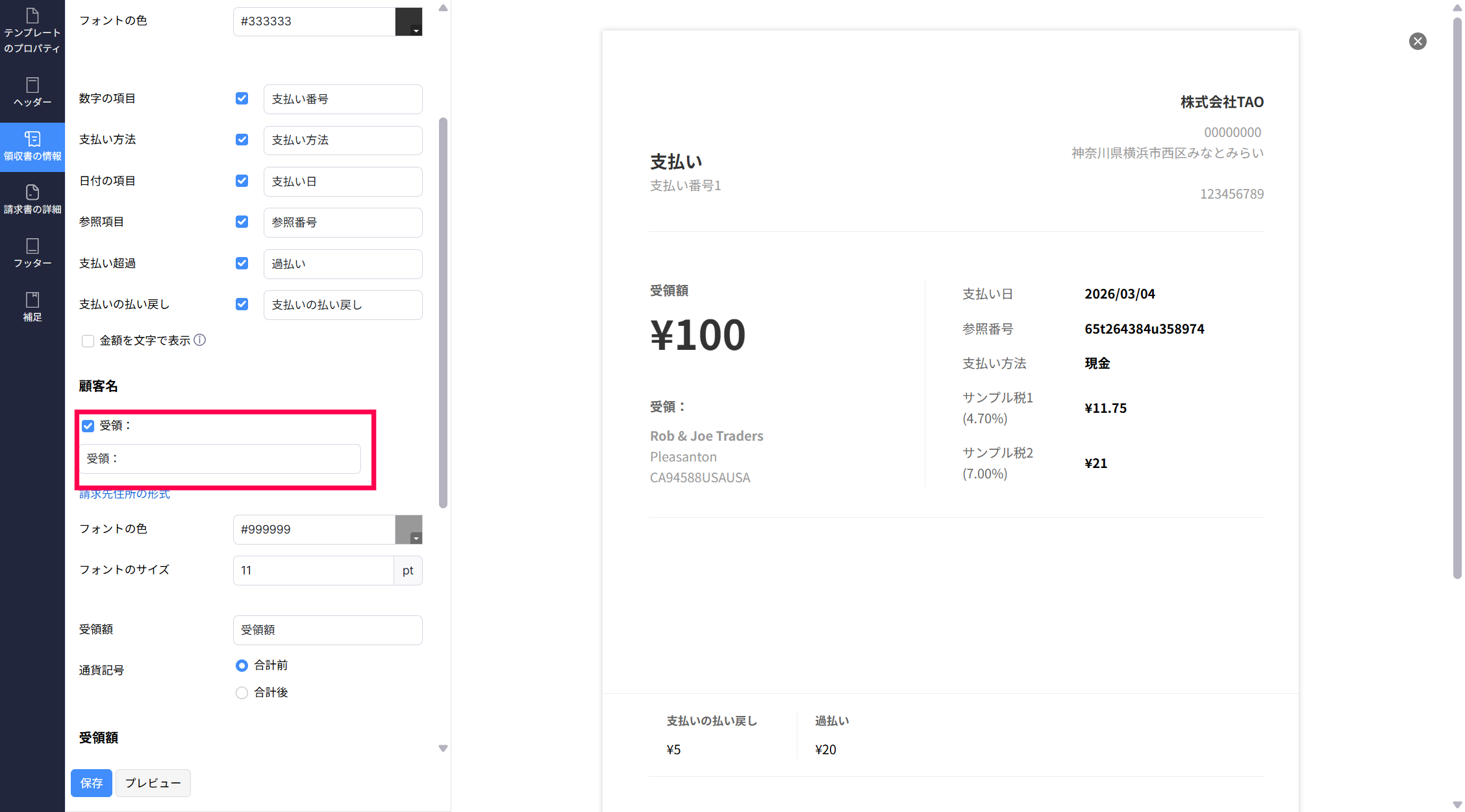
Task: Click the フォントのサイズ input field
Action: pos(313,571)
